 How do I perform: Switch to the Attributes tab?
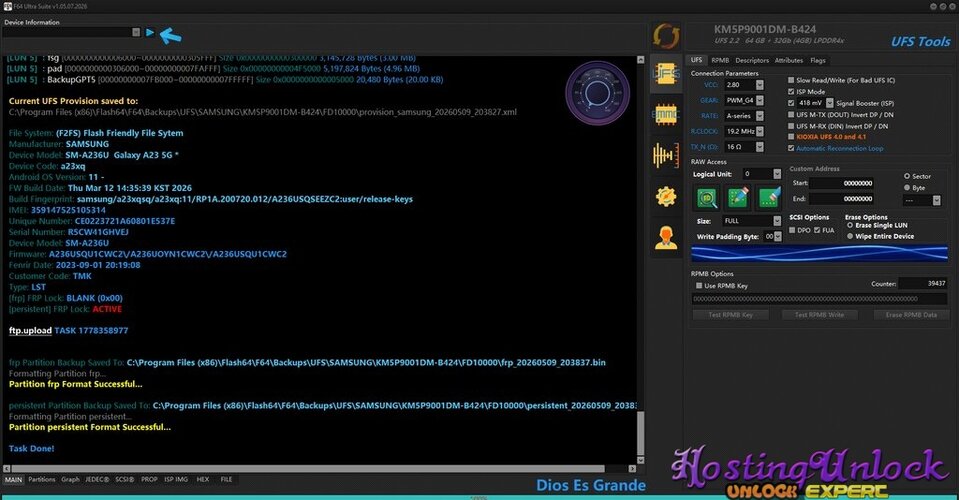[789, 61]
